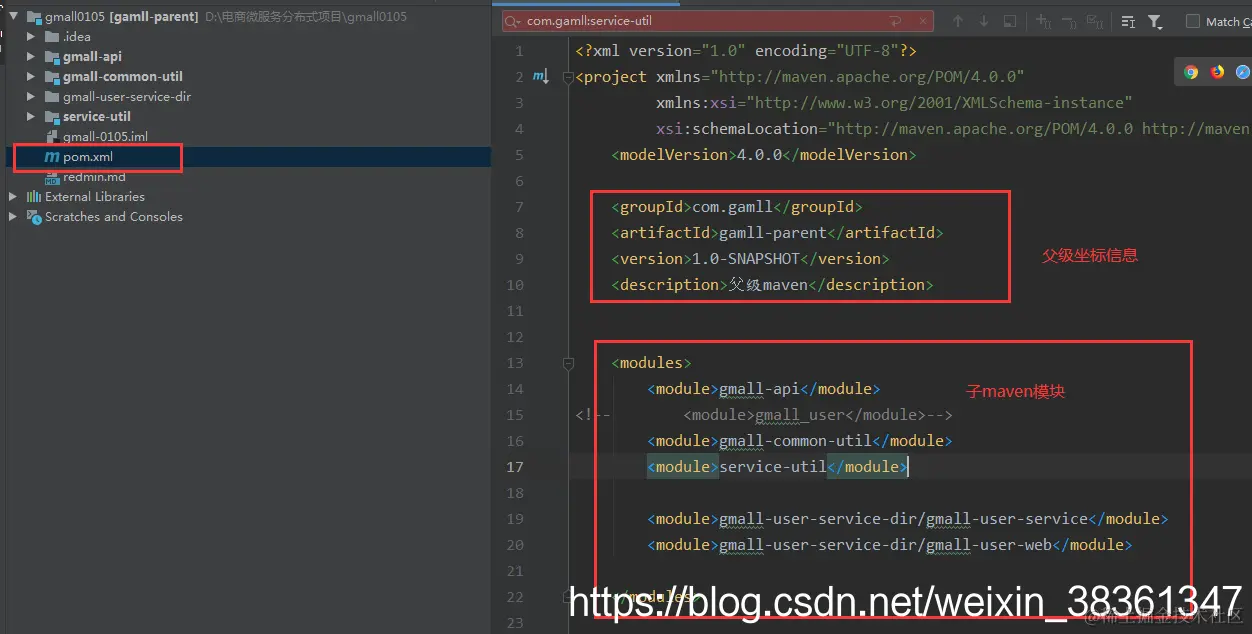Select the service-util module in tree
This screenshot has width=1252, height=634.
(97, 117)
